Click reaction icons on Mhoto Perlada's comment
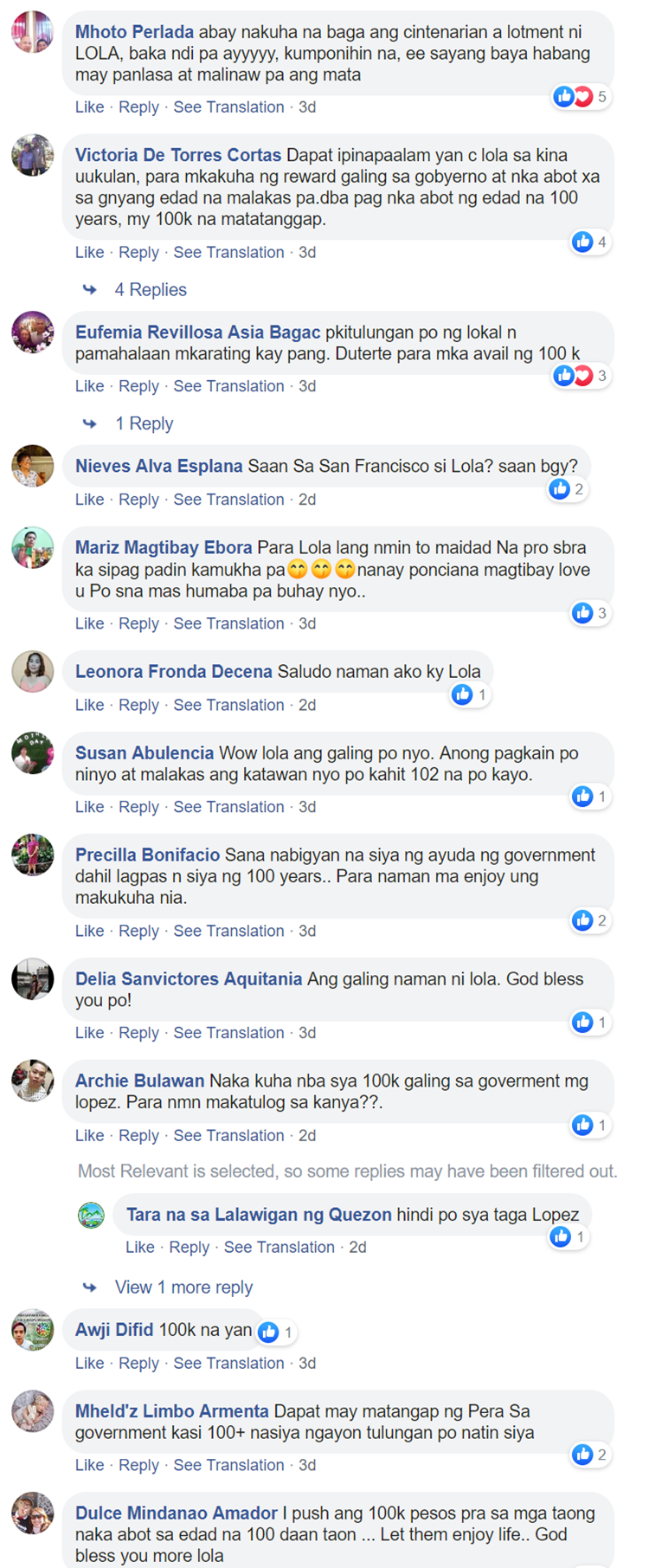The image size is (649, 1568). click(x=582, y=96)
